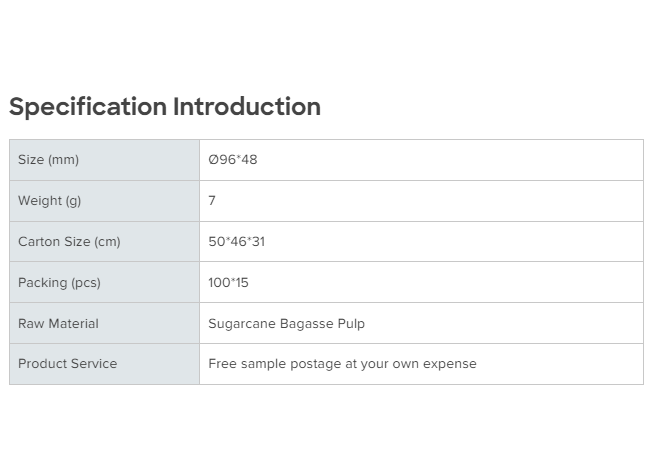Click the Specification Introduction heading
The height and width of the screenshot is (470, 668).
tap(165, 107)
